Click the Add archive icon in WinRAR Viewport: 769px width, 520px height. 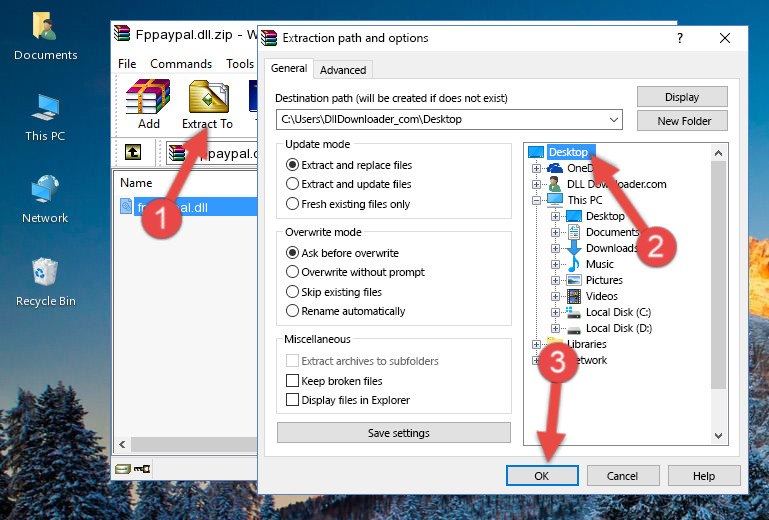point(148,96)
